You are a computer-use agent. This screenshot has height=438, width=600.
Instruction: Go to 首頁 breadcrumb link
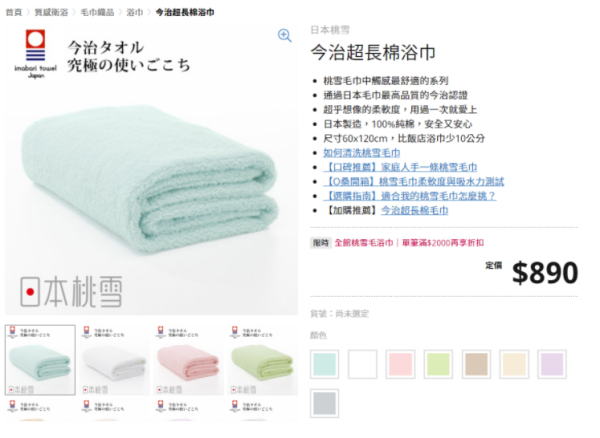point(14,12)
